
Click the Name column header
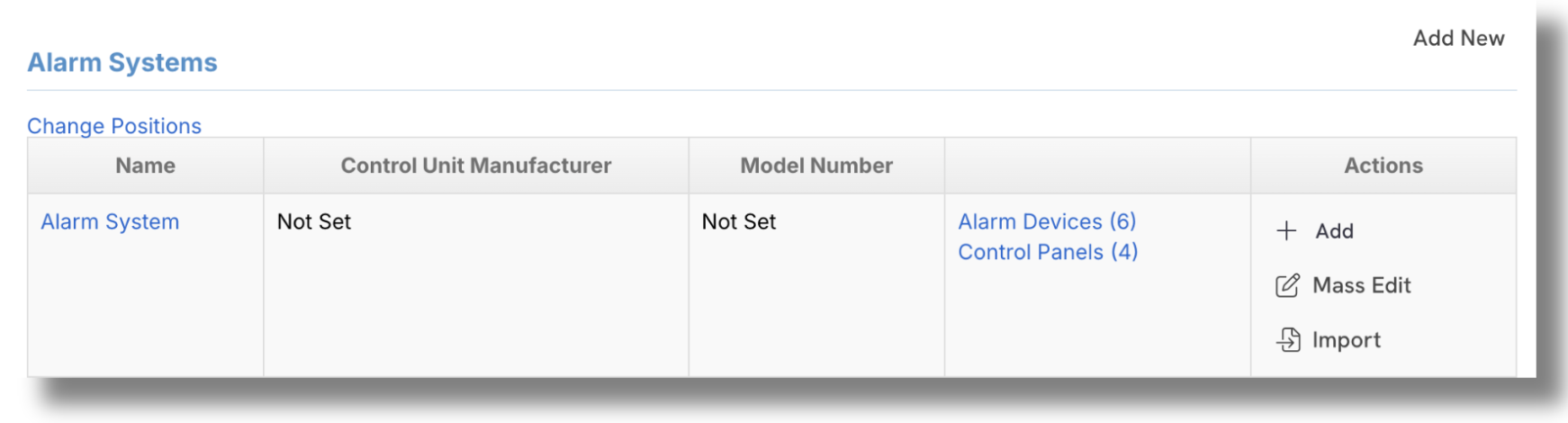click(146, 166)
